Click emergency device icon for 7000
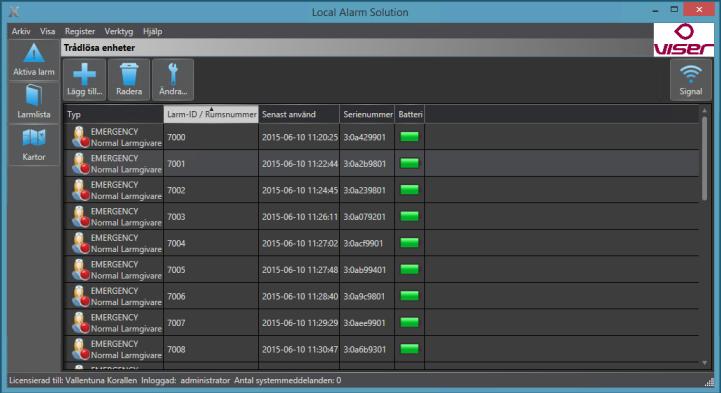721x393 pixels. pyautogui.click(x=80, y=137)
